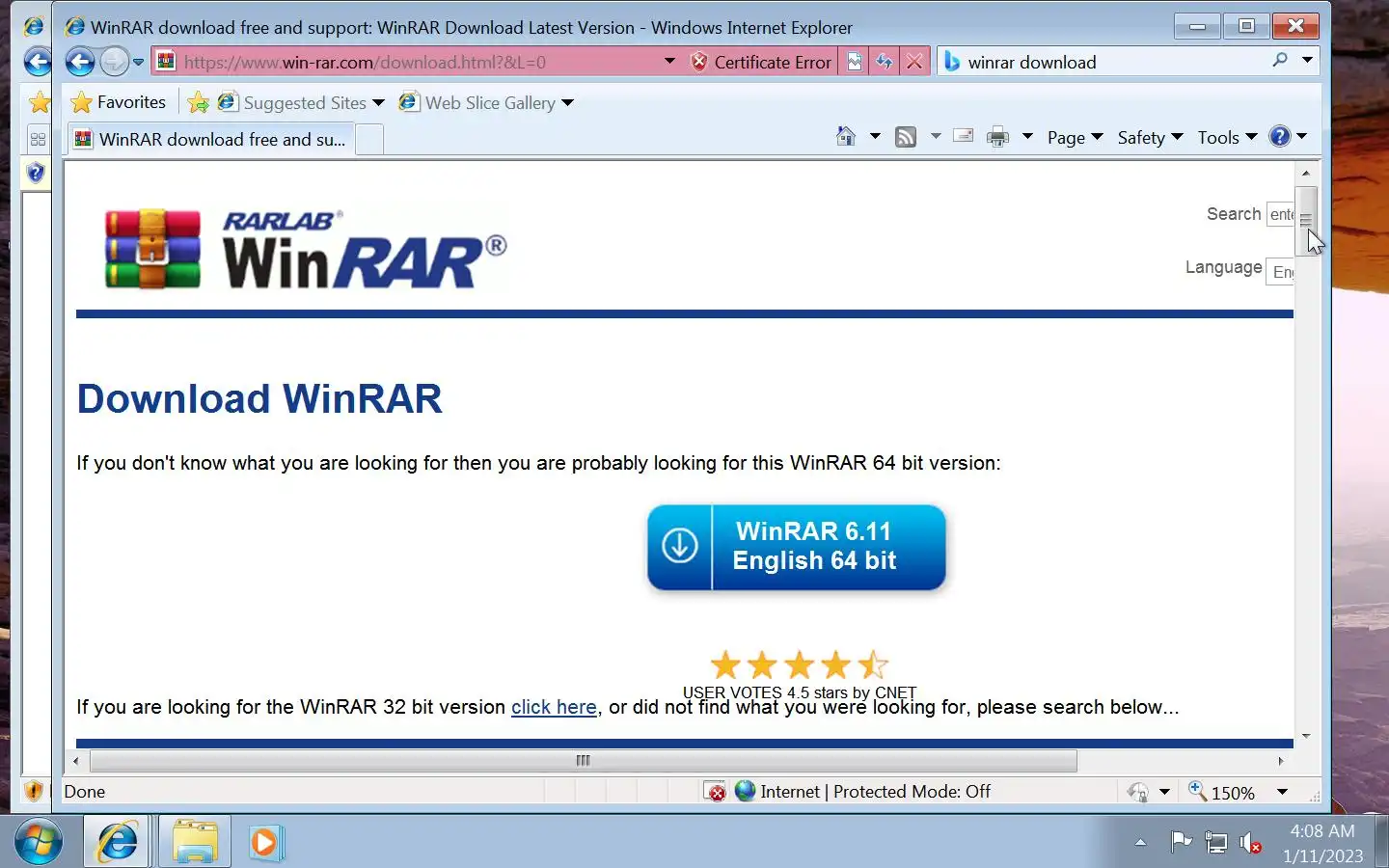This screenshot has width=1389, height=868.
Task: Click the Certificate Error security indicator
Action: [761, 62]
